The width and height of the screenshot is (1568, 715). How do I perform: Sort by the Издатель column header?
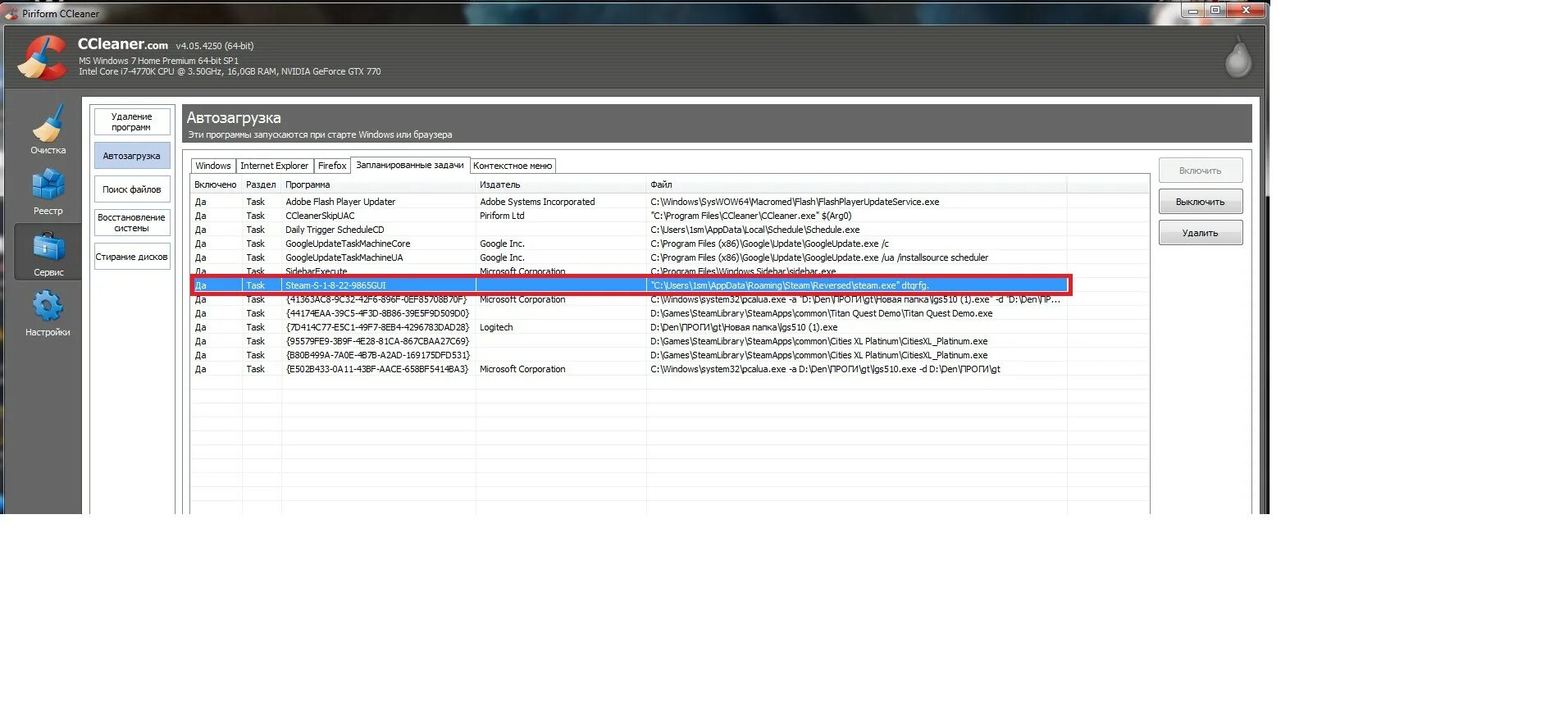[x=561, y=184]
